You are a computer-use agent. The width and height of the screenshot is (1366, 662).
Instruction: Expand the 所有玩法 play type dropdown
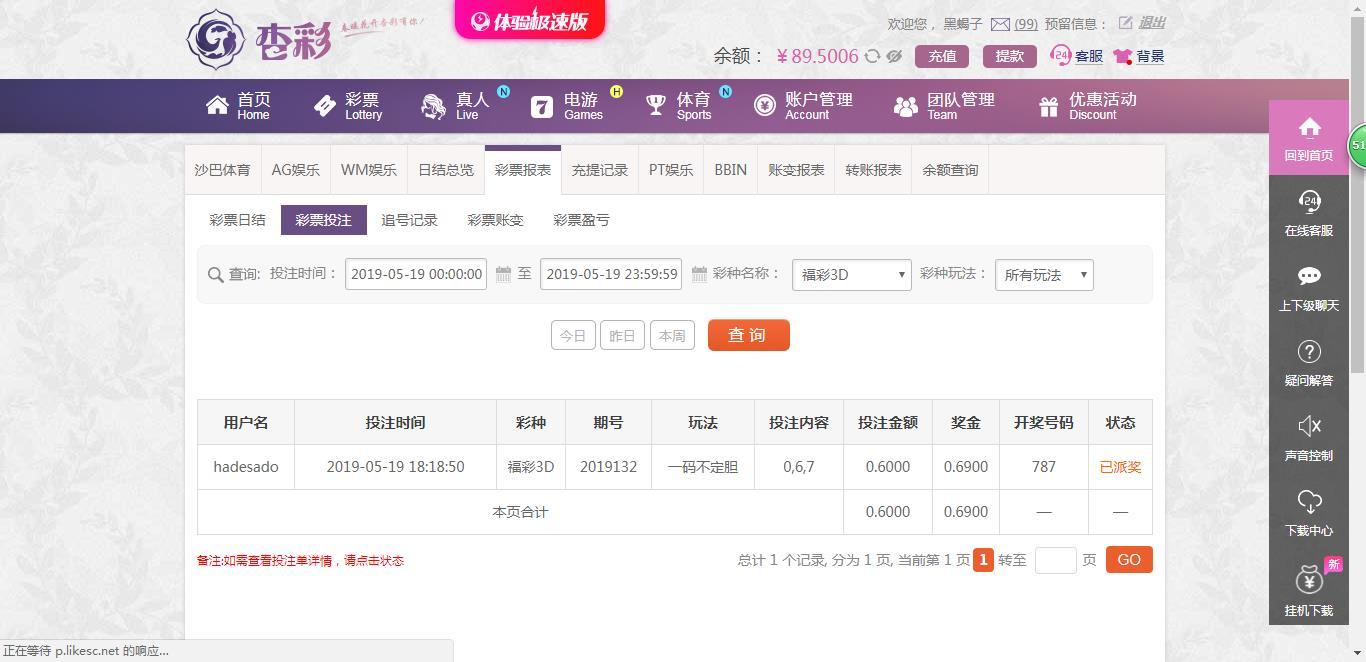tap(1044, 275)
